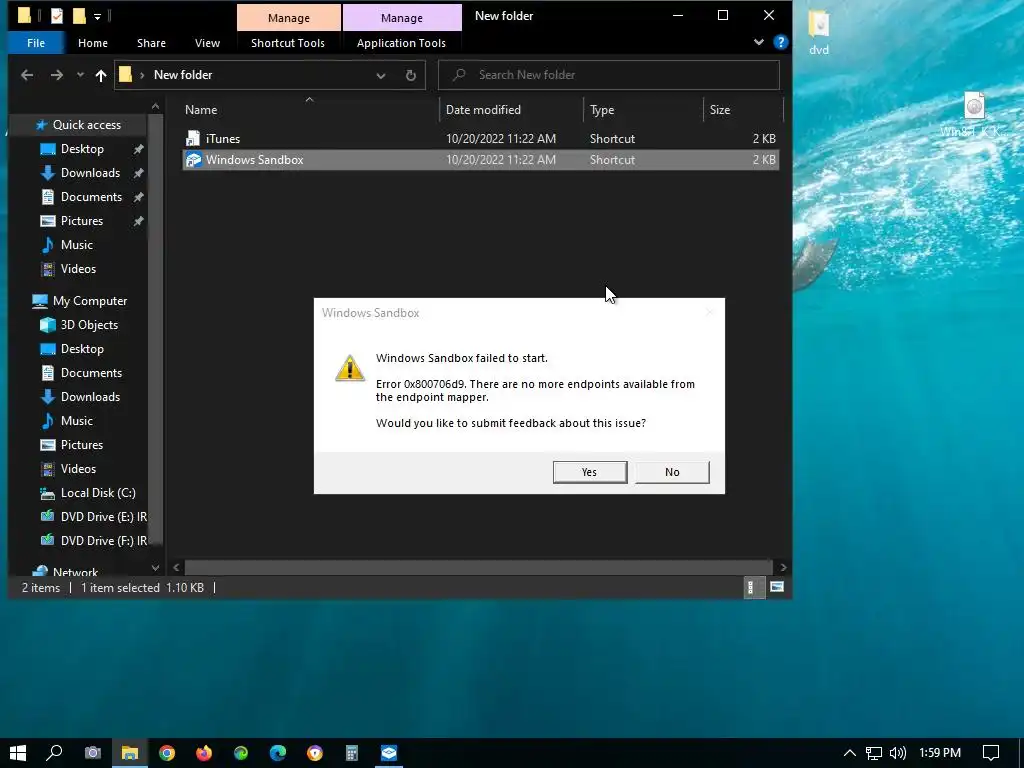1024x768 pixels.
Task: Open Videos under Quick access
Action: click(78, 269)
